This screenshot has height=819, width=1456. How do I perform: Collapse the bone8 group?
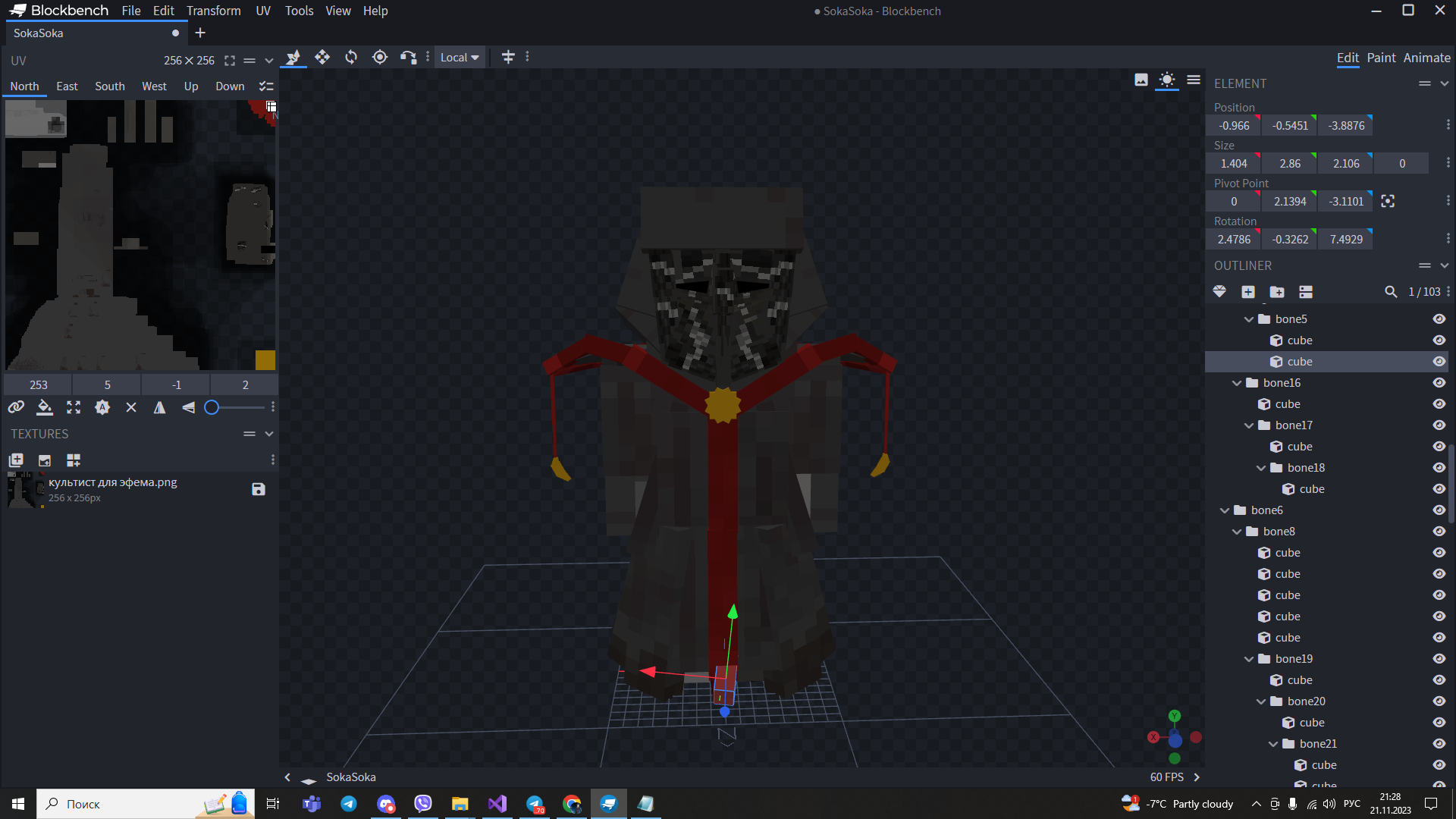tap(1236, 532)
